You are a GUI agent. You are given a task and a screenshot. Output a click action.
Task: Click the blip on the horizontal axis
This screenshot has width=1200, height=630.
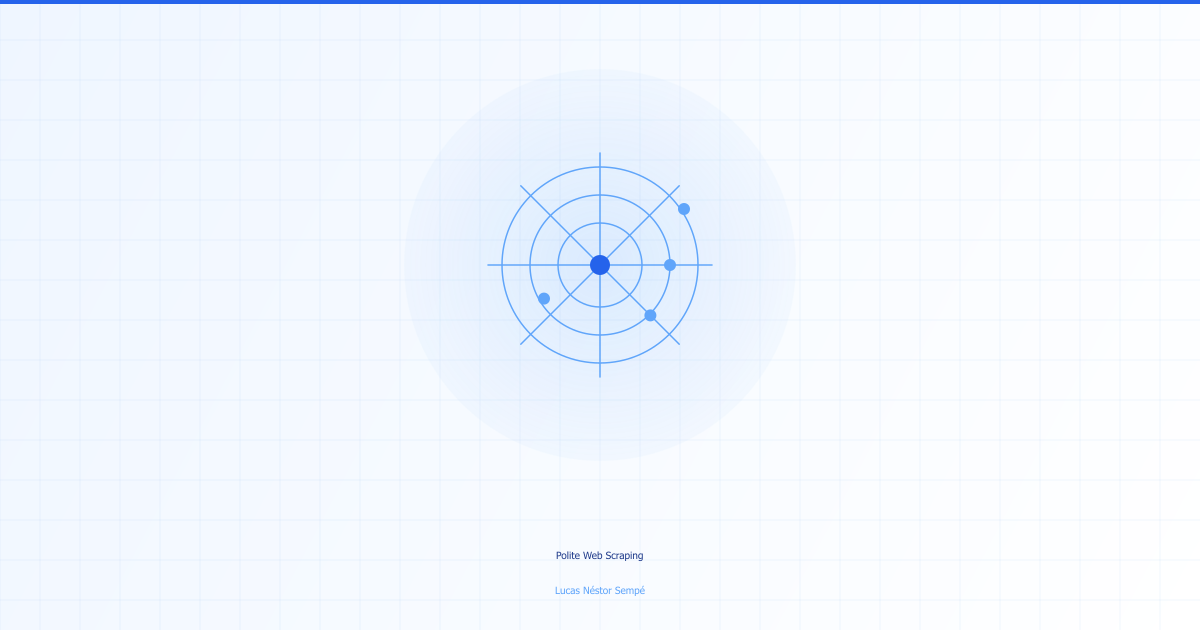pos(670,265)
